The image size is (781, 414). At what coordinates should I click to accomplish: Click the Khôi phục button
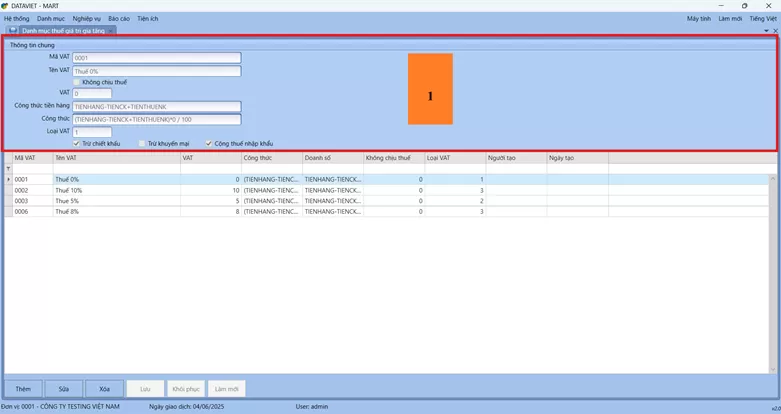pyautogui.click(x=186, y=389)
